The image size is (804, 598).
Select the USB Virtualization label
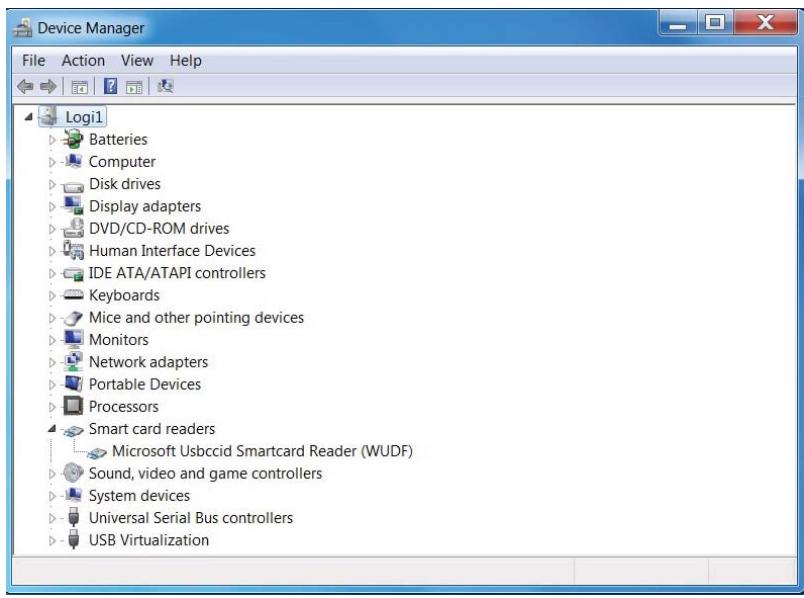click(149, 540)
